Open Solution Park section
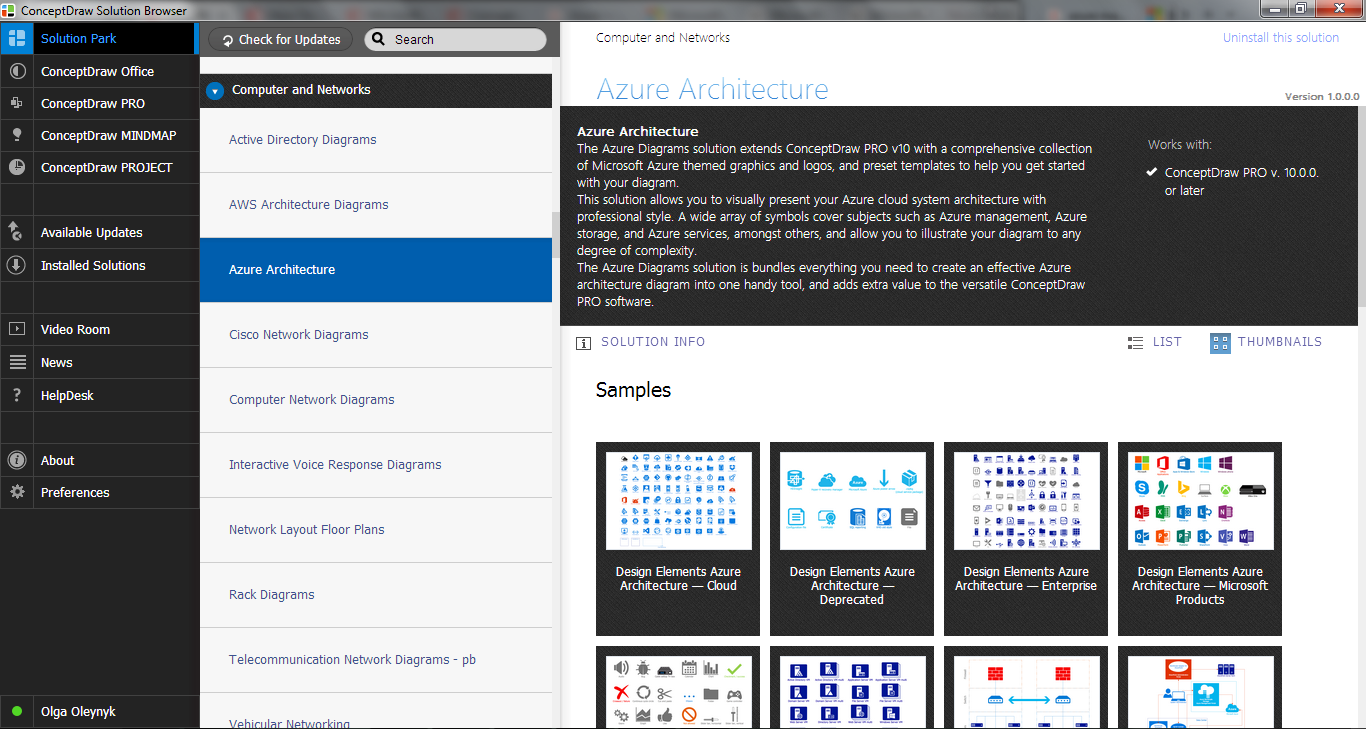Viewport: 1366px width, 729px height. tap(99, 39)
